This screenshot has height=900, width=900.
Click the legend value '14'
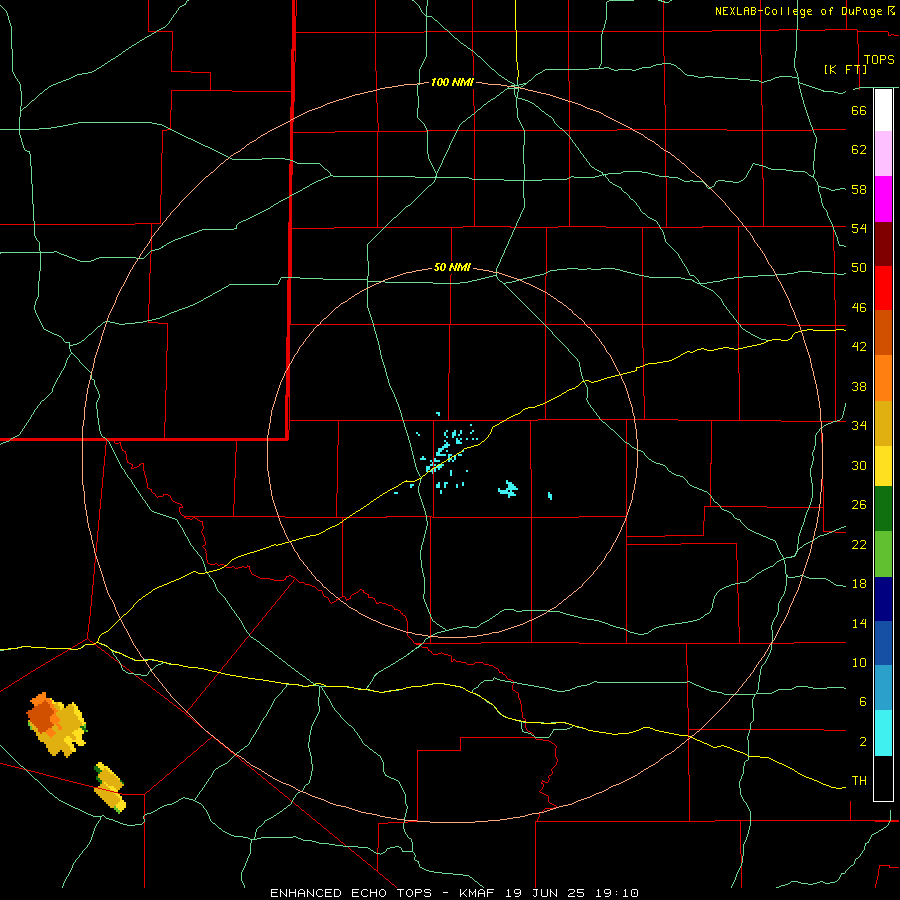[x=859, y=623]
